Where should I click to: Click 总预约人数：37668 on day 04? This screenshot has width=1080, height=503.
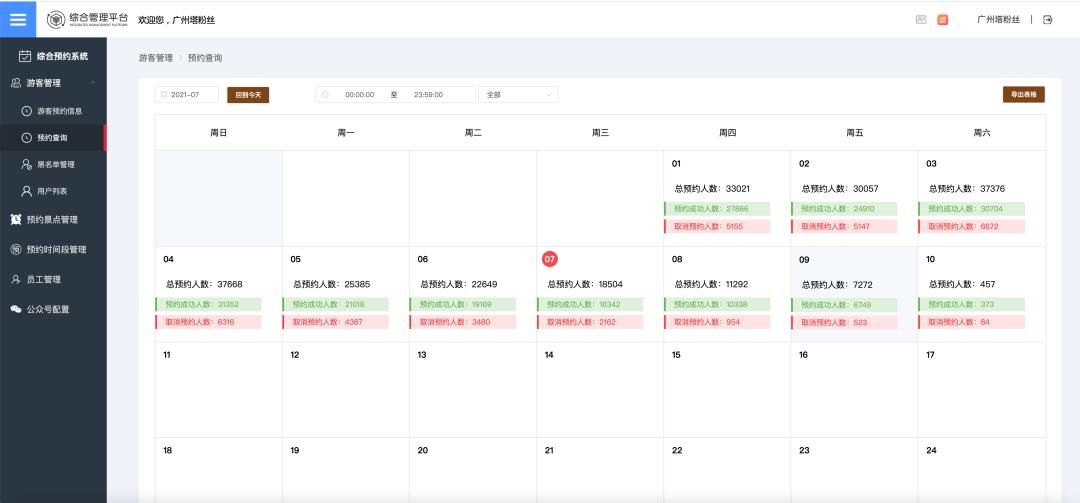click(x=204, y=284)
